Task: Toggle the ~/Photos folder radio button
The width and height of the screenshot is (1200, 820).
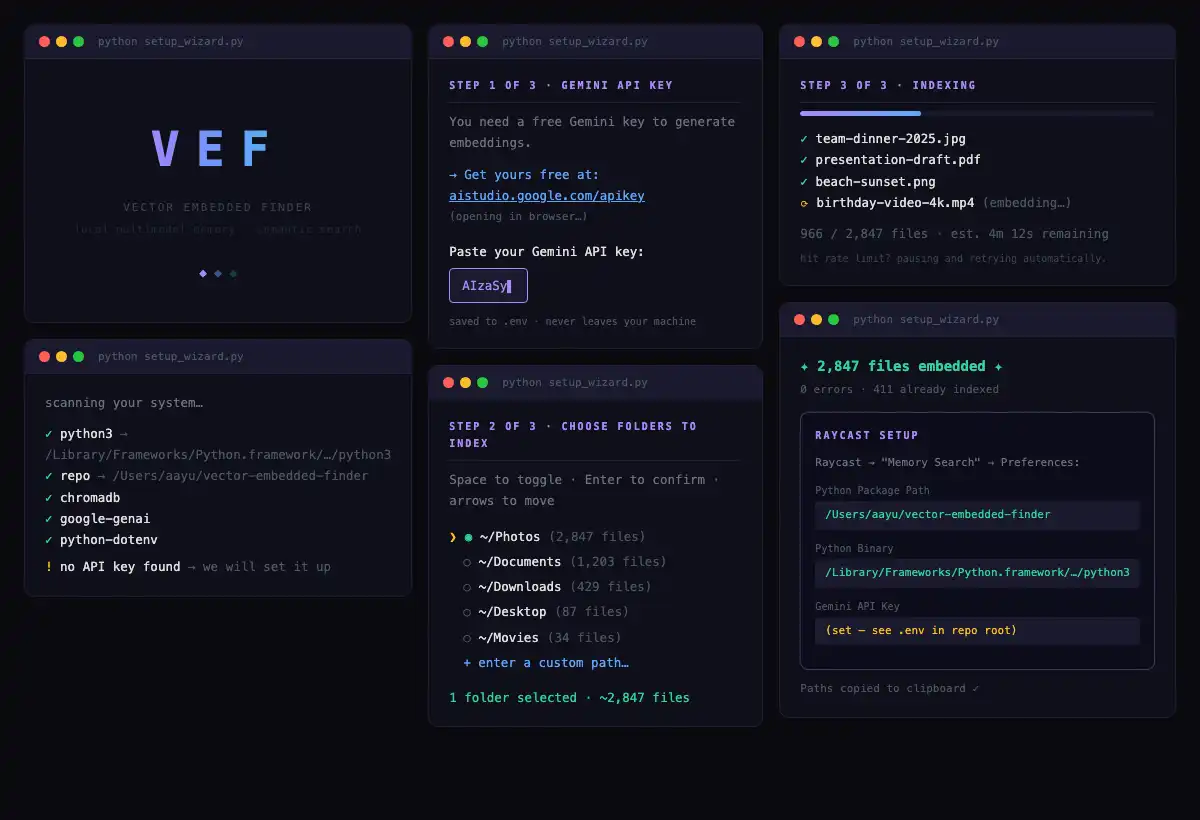Action: click(x=468, y=538)
